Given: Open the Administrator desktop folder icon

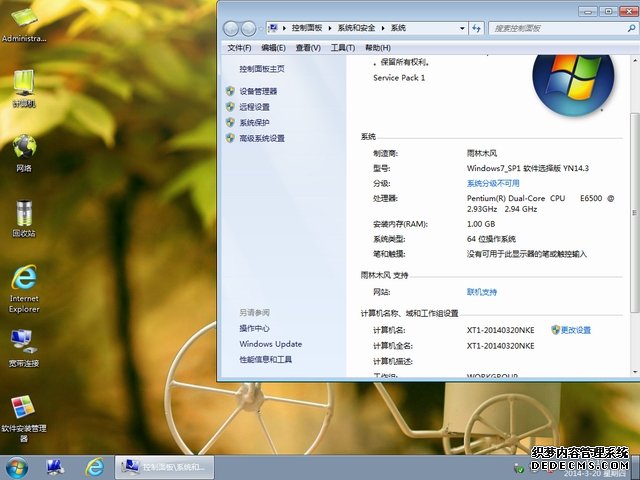Looking at the screenshot, I should point(24,24).
